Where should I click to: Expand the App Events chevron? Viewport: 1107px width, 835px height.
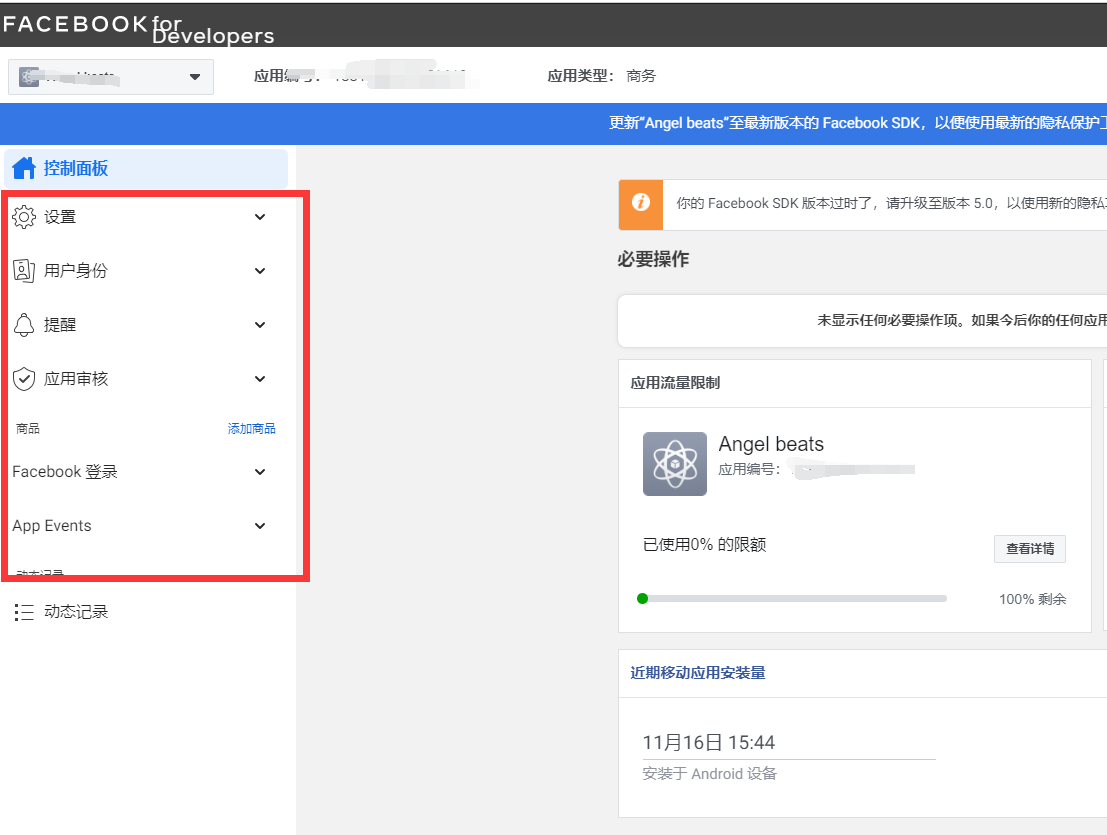pos(260,526)
